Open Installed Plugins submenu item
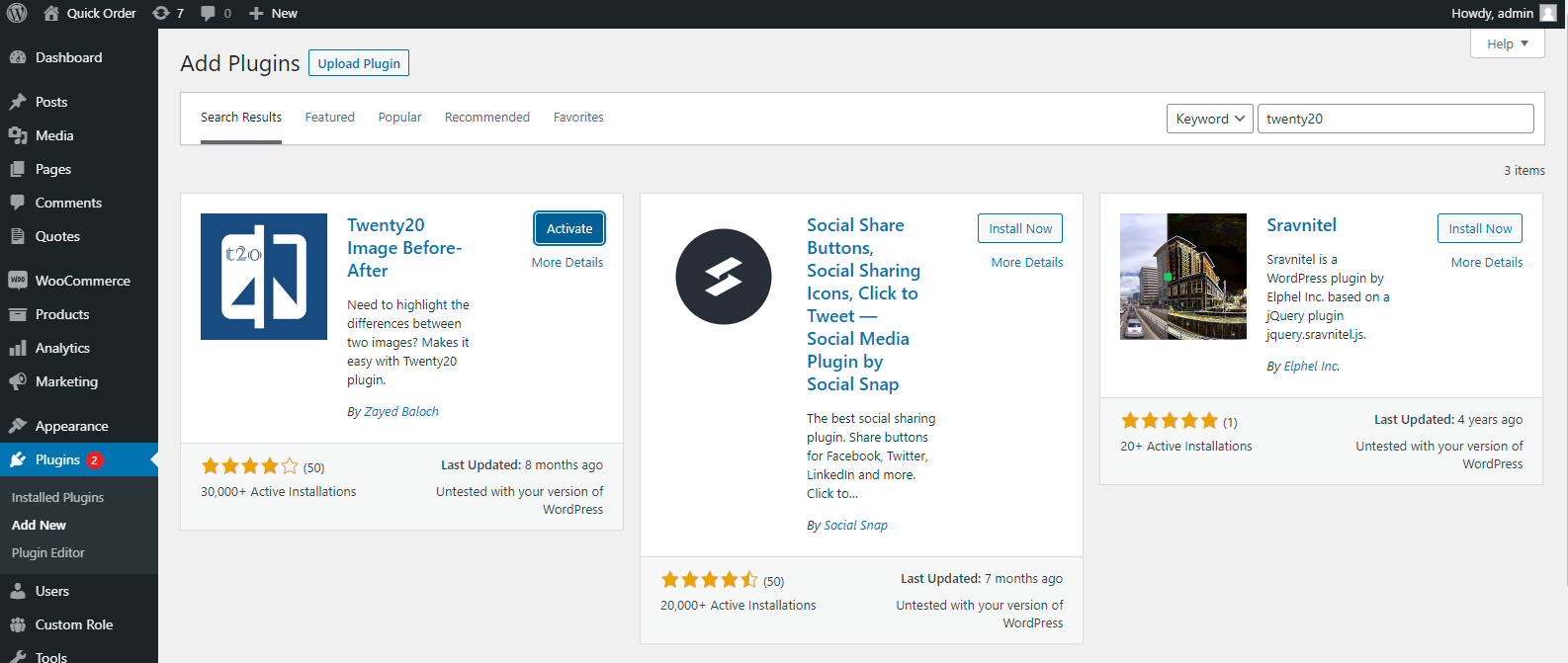 click(x=57, y=497)
